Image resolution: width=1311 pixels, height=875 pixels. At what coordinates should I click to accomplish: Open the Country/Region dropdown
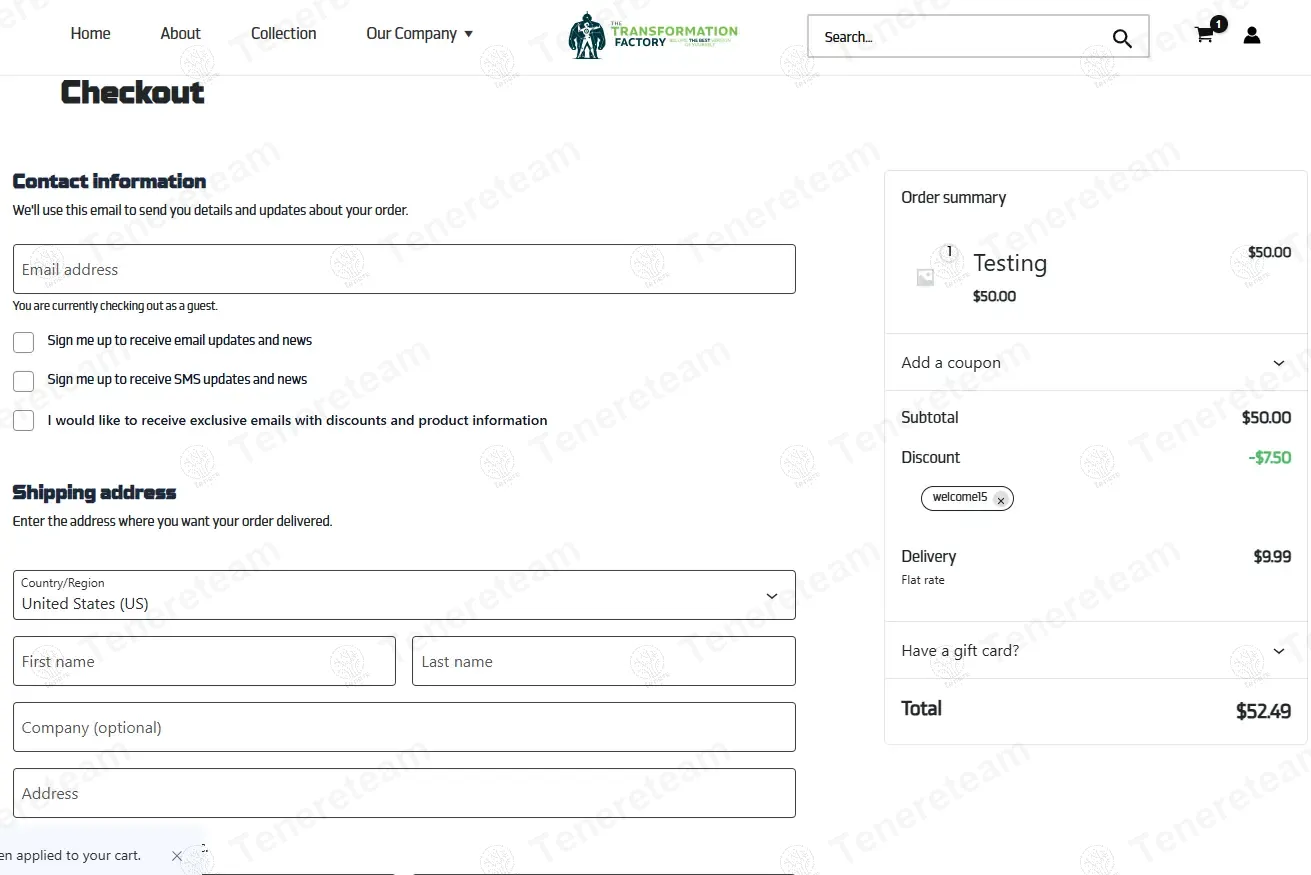pyautogui.click(x=404, y=595)
